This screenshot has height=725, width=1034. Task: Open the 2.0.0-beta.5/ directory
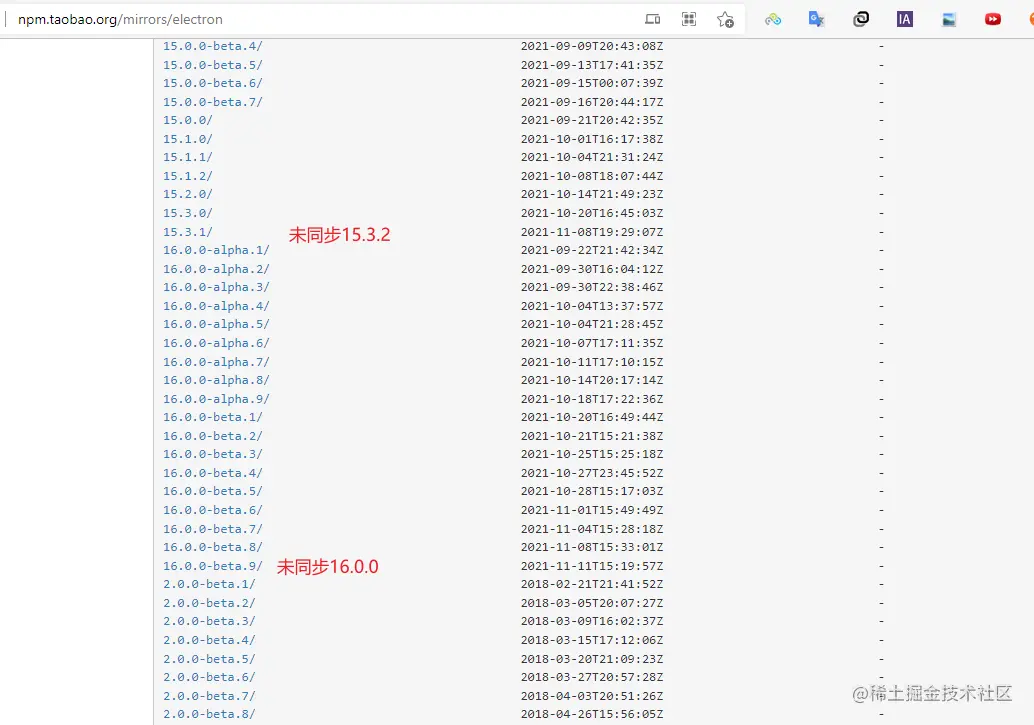tap(209, 659)
